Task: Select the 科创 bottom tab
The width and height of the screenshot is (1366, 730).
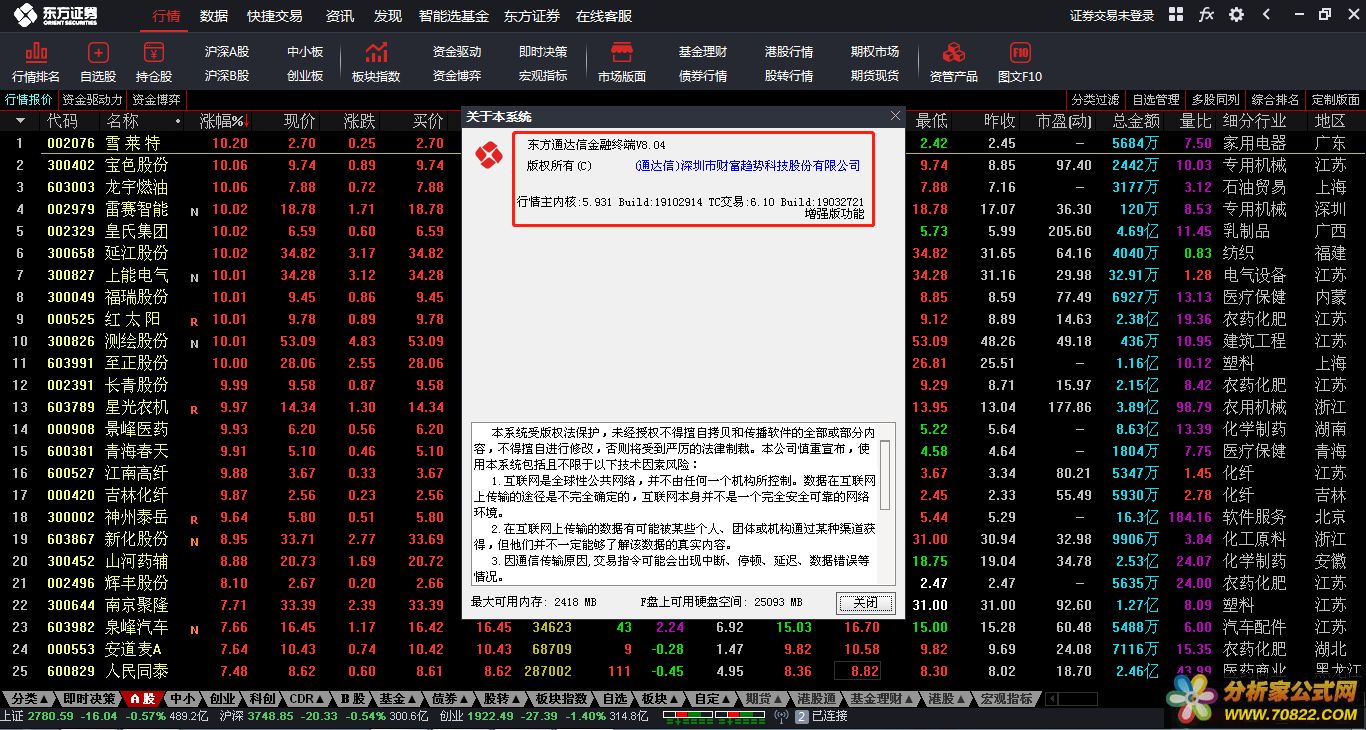Action: (262, 698)
